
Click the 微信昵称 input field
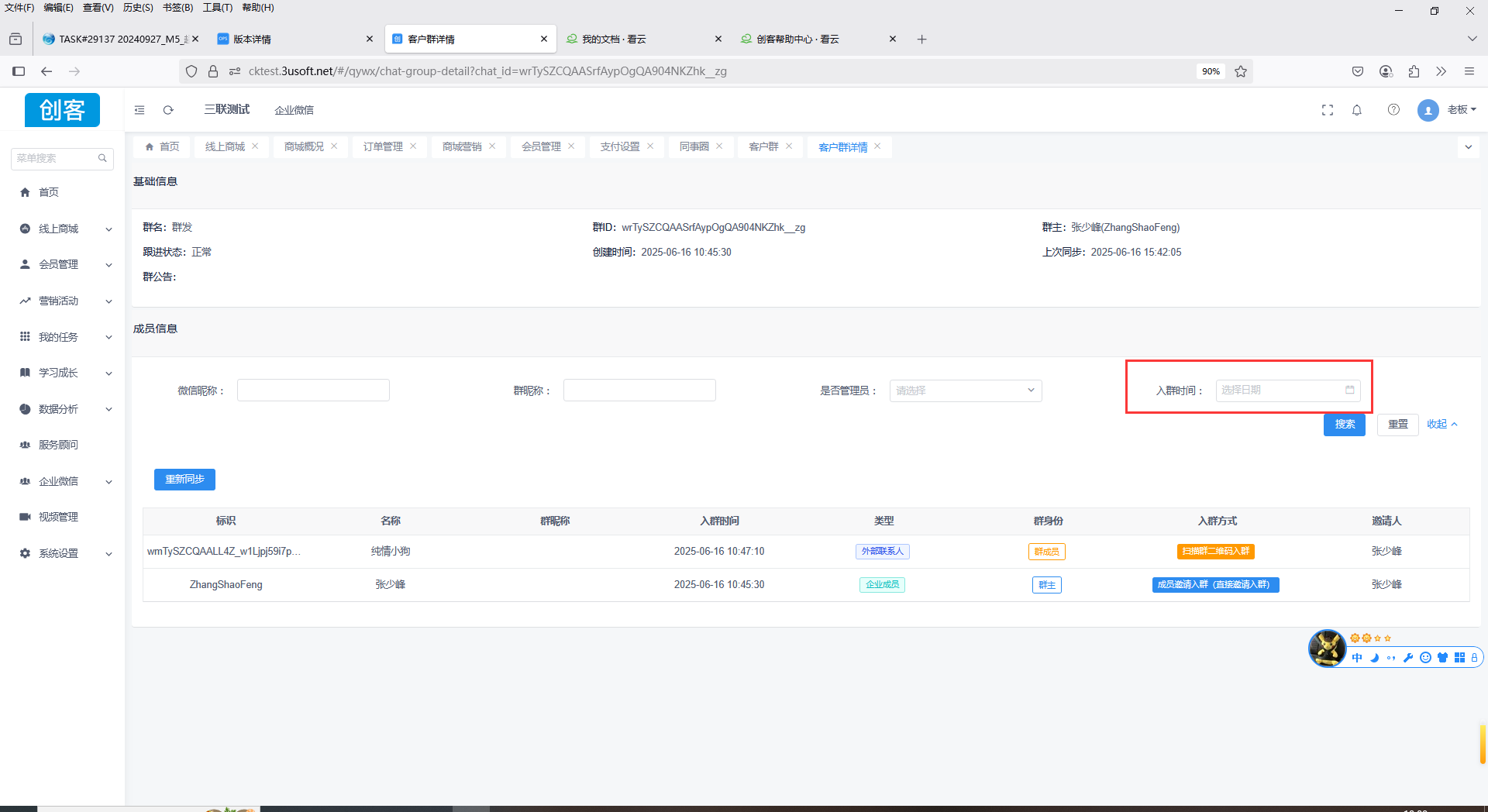pos(313,391)
